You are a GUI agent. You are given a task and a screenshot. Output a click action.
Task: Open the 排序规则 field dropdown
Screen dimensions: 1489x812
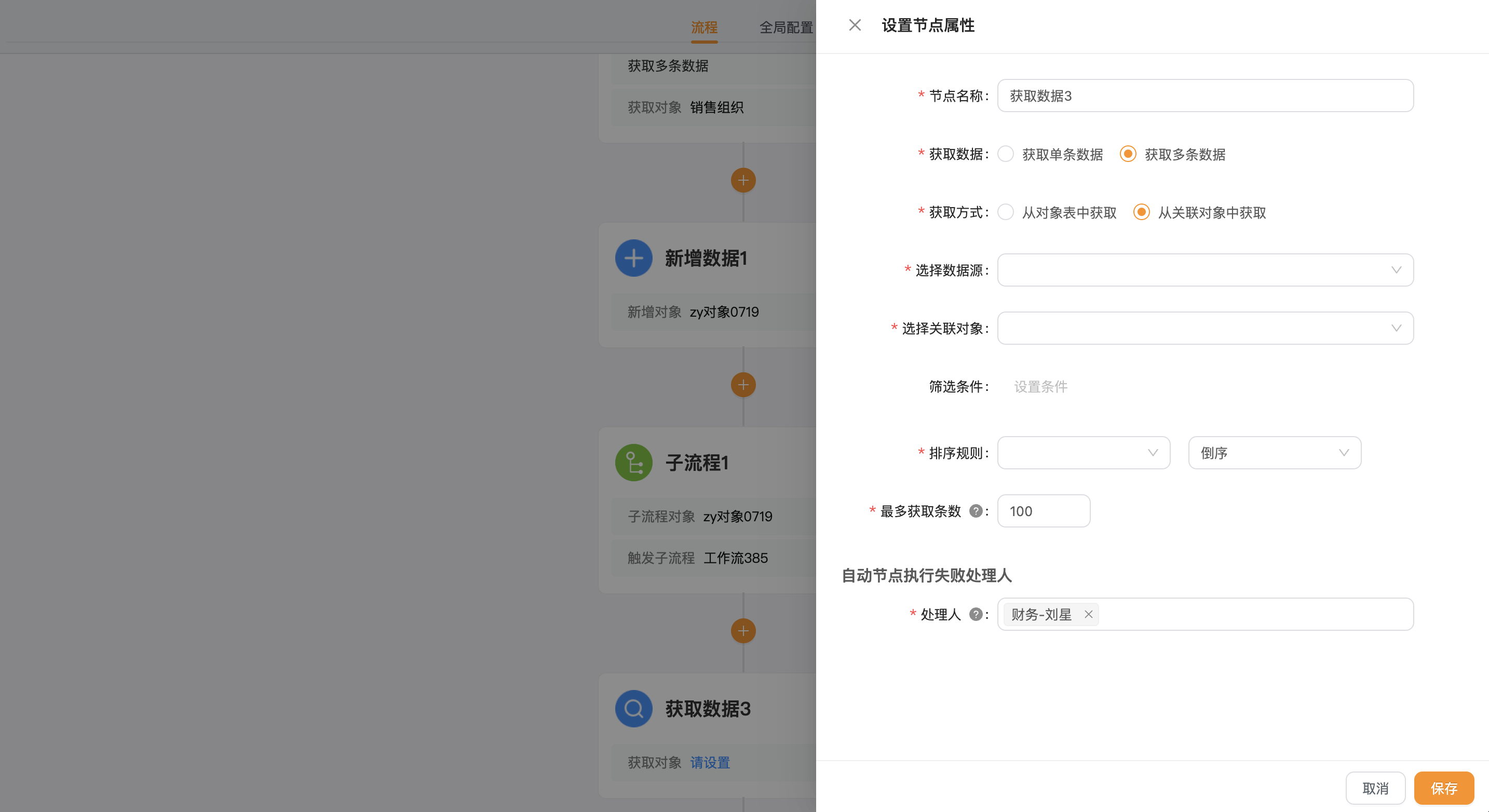pos(1084,453)
